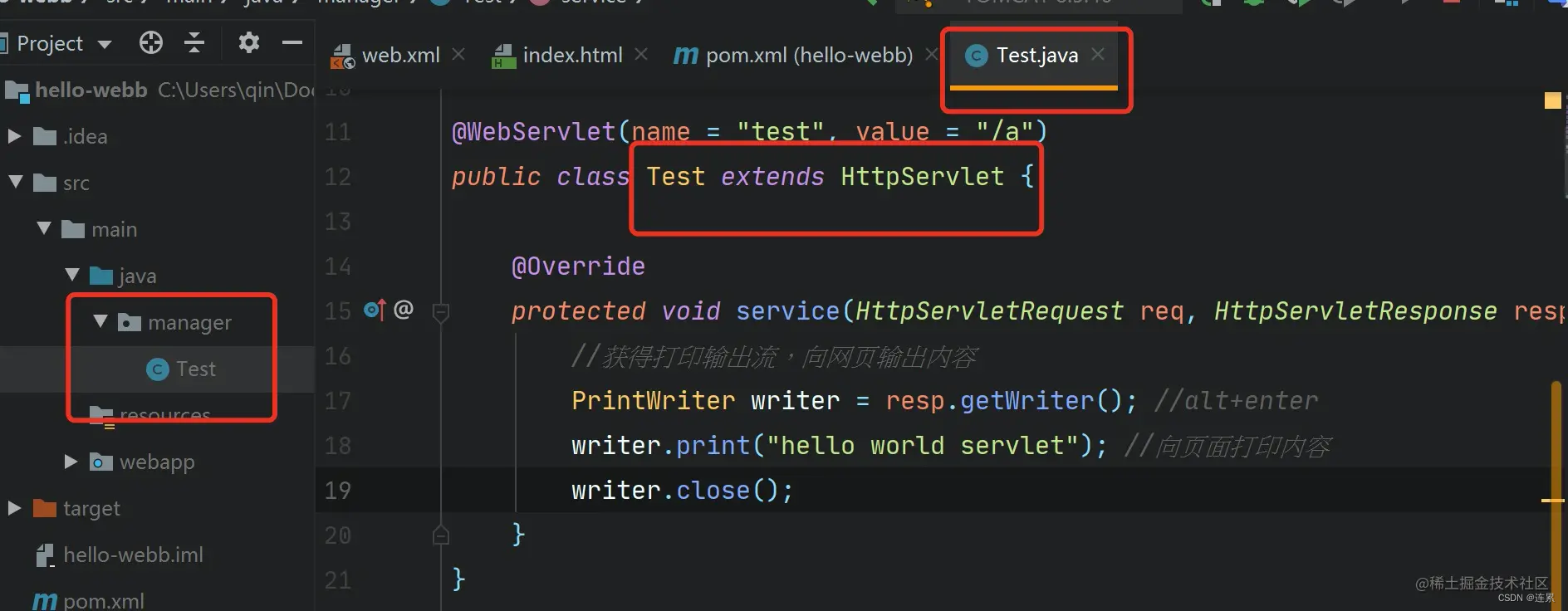Click the locate opened file crosshair icon
Screen dimensions: 1568x611
[151, 42]
